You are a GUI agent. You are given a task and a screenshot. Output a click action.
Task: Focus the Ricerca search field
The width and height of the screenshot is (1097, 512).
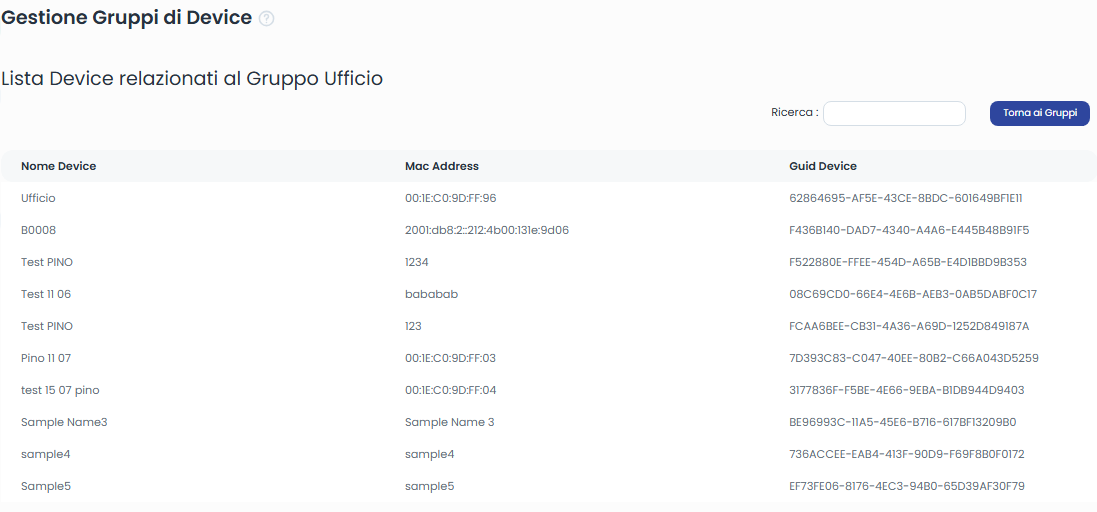click(x=894, y=113)
